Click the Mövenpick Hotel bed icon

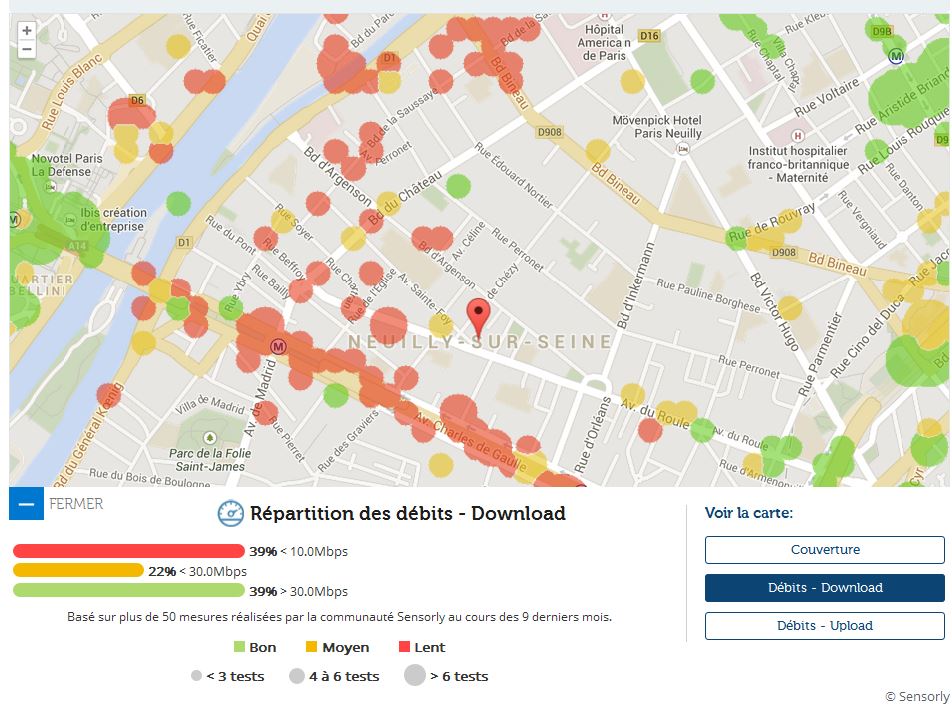(683, 147)
